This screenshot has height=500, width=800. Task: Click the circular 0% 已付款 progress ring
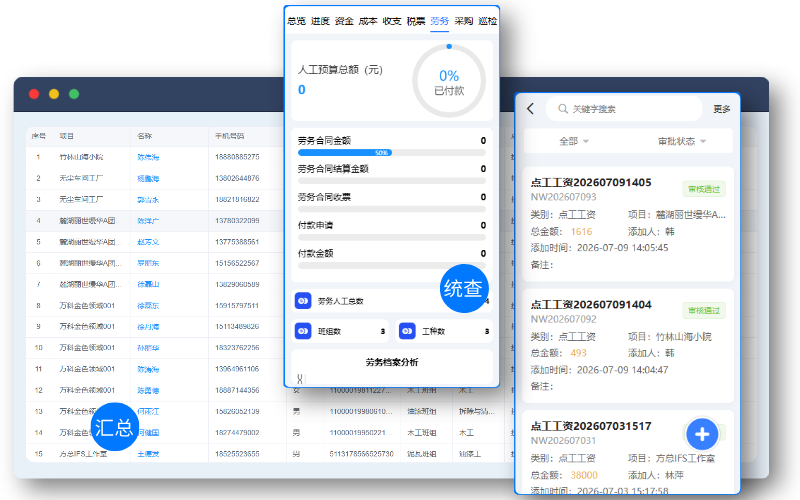449,81
